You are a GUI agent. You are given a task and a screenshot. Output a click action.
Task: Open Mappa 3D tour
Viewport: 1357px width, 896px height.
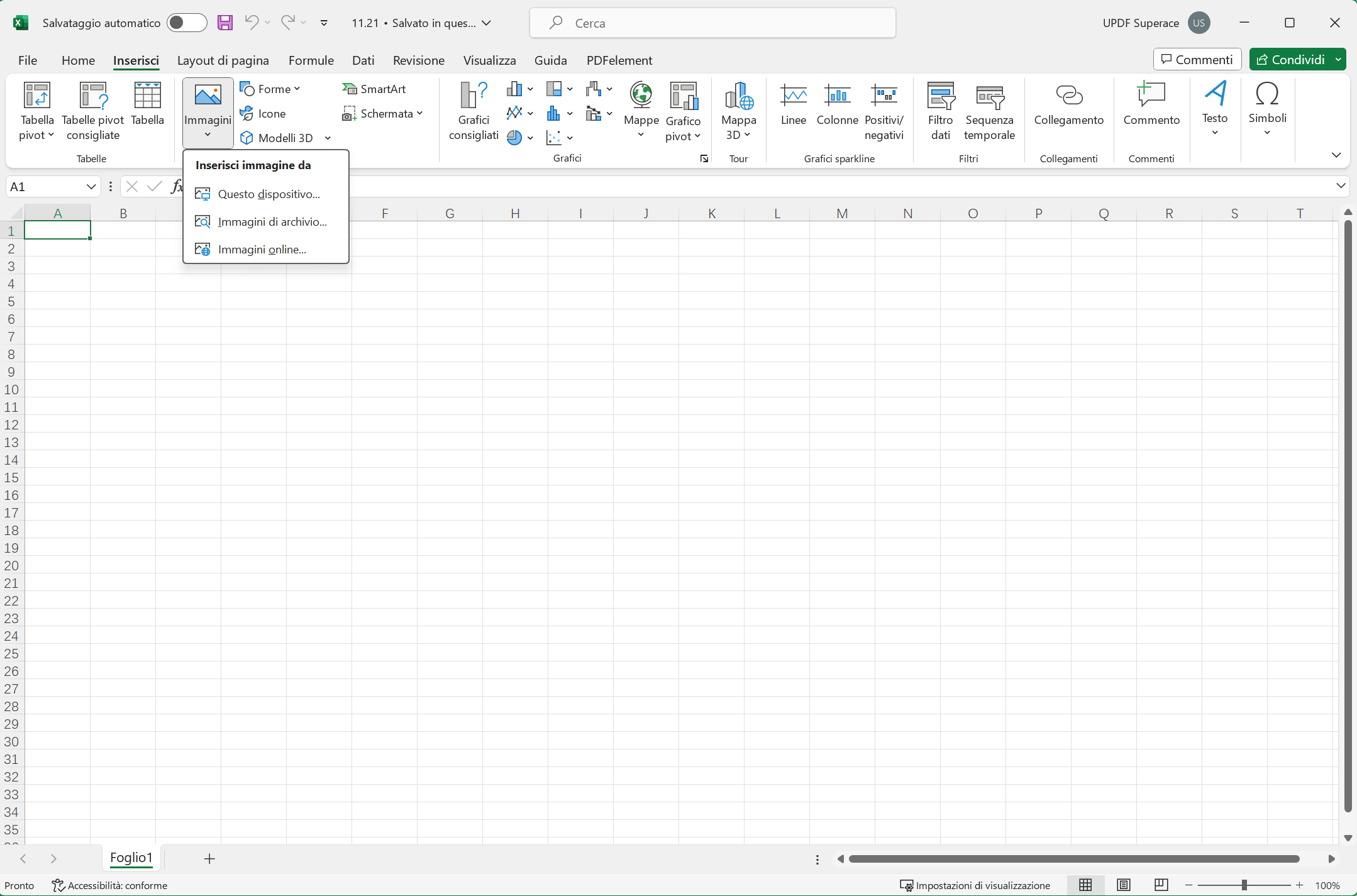[738, 111]
